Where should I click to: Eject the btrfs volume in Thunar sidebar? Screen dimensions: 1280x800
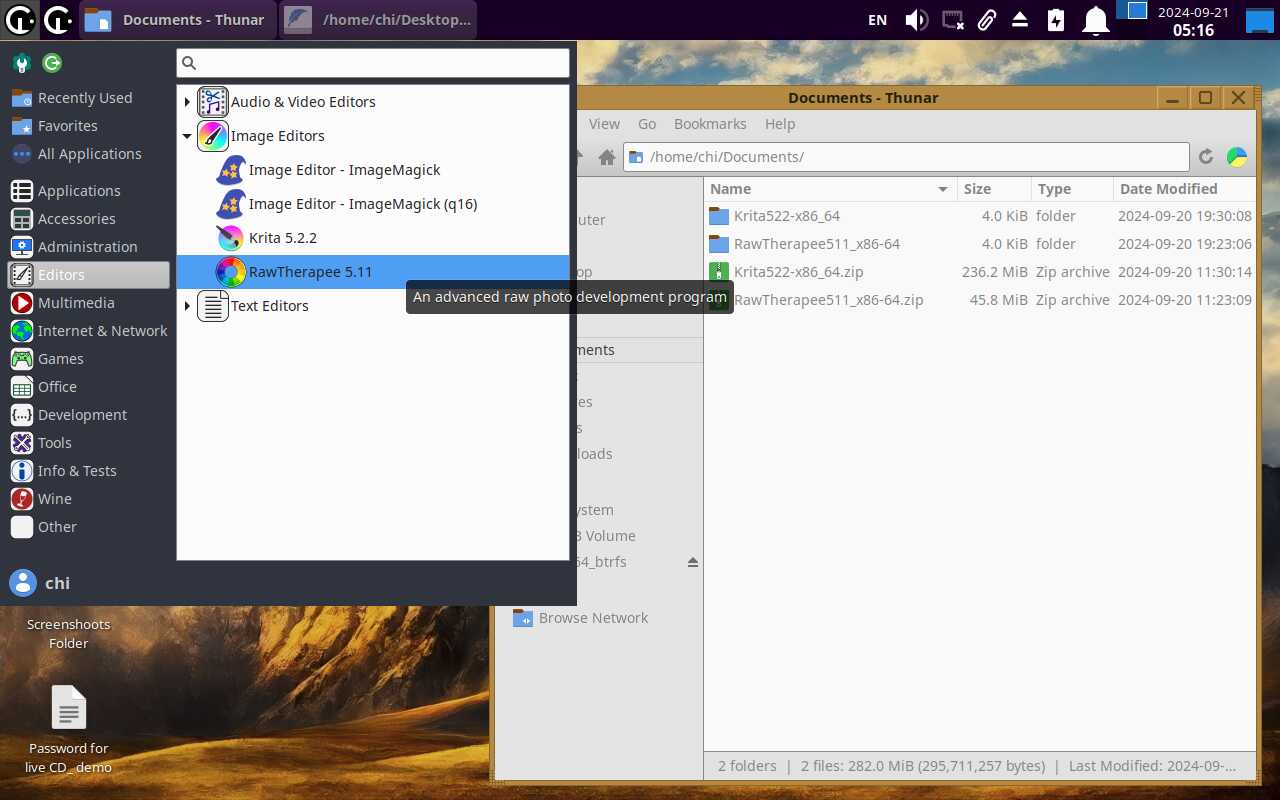tap(693, 562)
